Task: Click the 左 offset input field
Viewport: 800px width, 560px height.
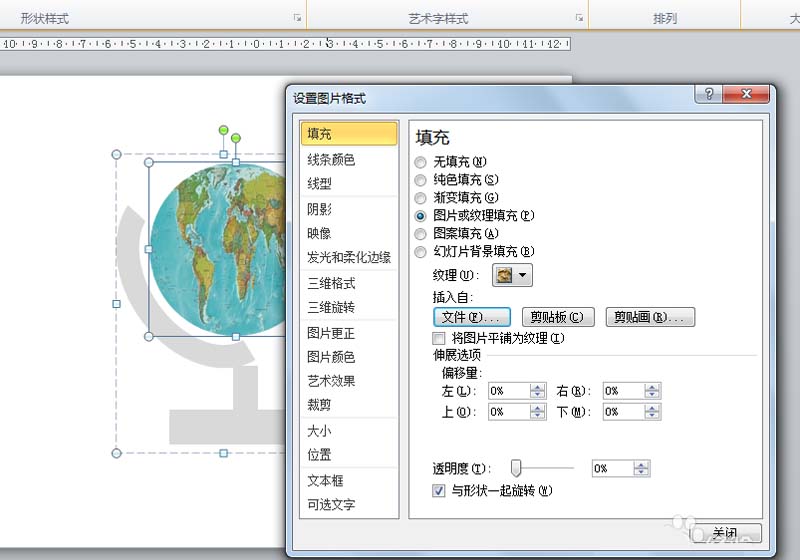Action: click(509, 391)
